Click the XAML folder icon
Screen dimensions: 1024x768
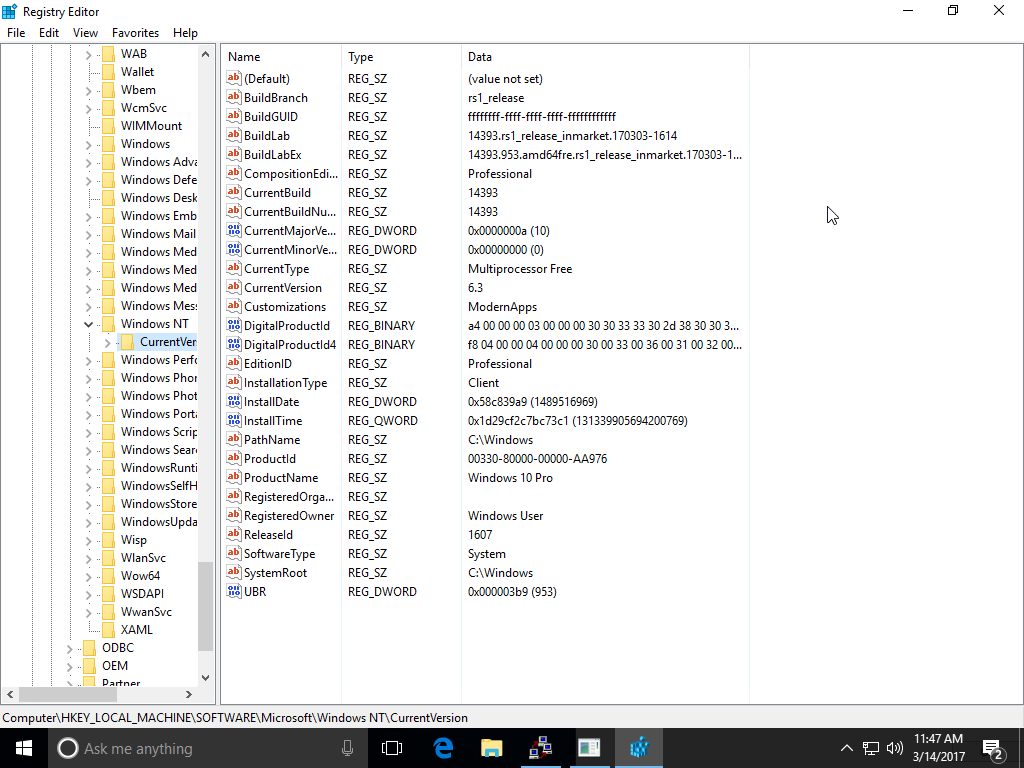[108, 630]
